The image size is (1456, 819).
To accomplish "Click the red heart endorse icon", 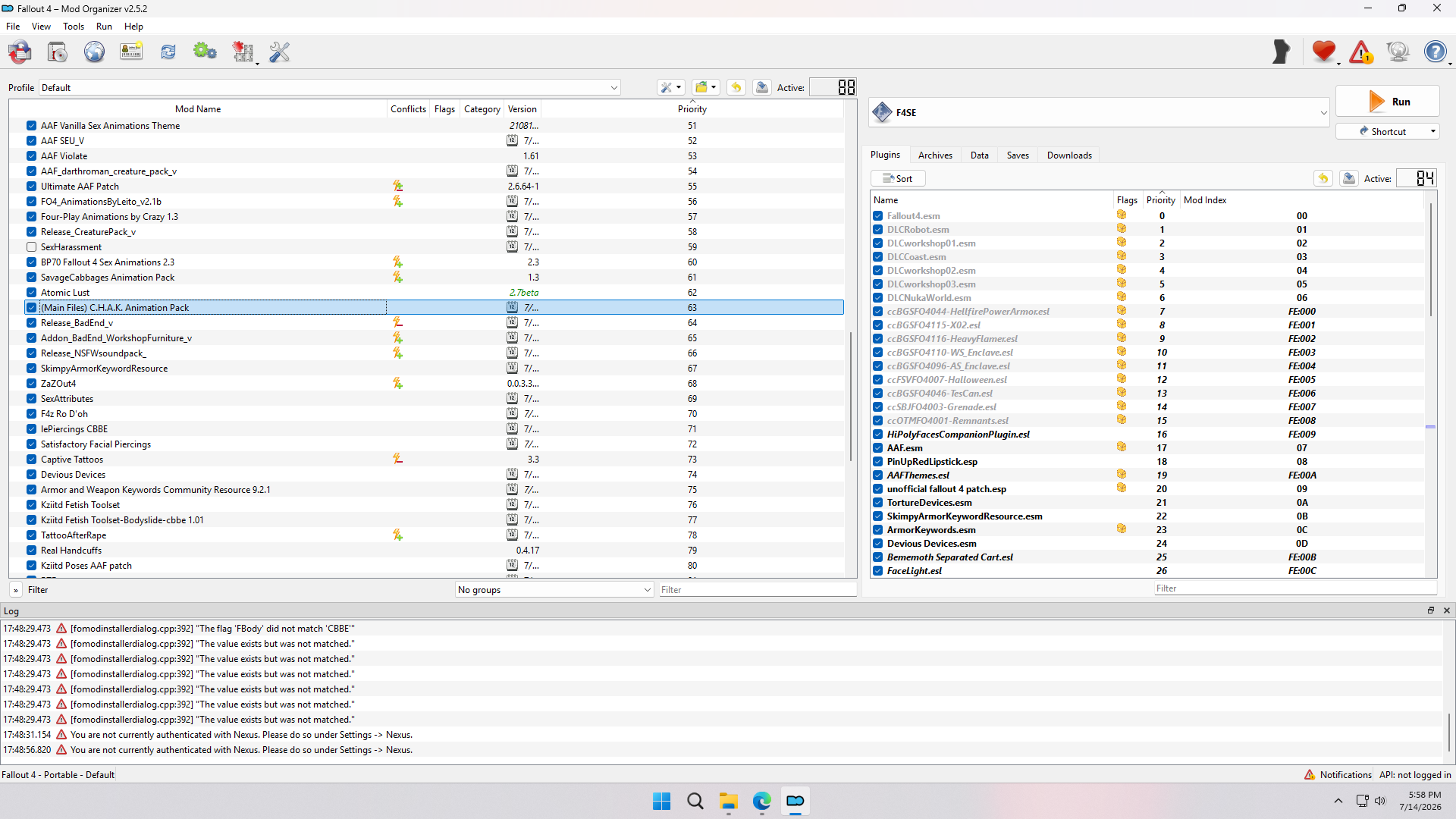I will click(1324, 52).
